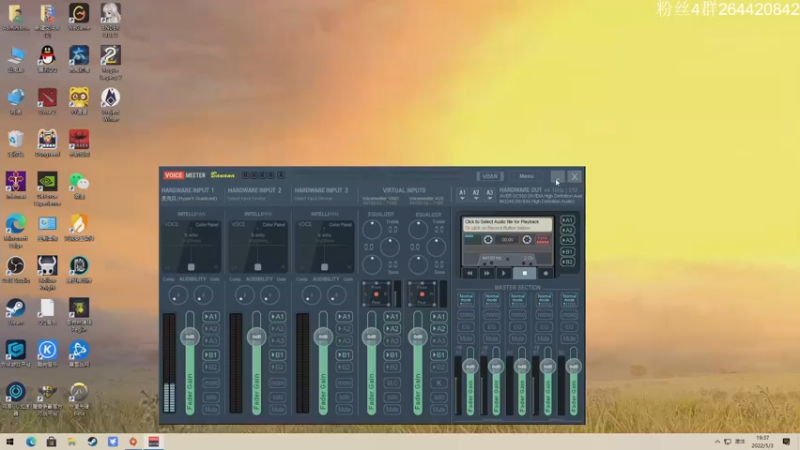The height and width of the screenshot is (450, 800).
Task: Show hidden system tray icons
Action: [717, 442]
